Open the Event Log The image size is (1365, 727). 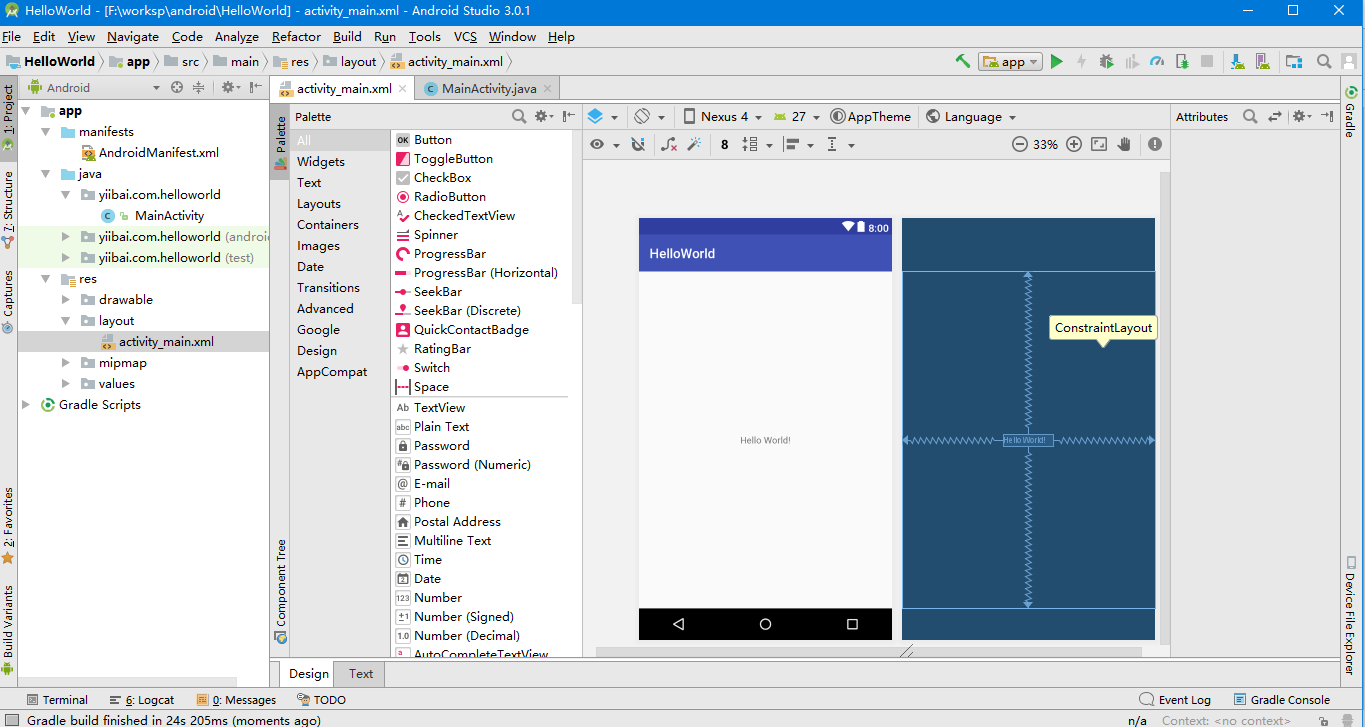pyautogui.click(x=1175, y=700)
